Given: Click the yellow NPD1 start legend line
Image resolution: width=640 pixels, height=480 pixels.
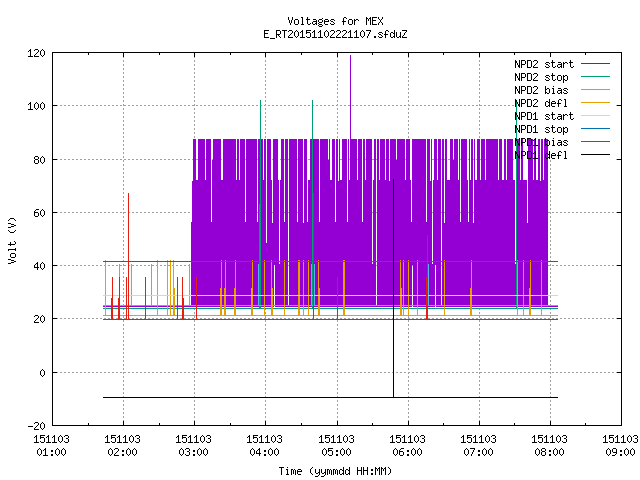Looking at the screenshot, I should tap(596, 116).
